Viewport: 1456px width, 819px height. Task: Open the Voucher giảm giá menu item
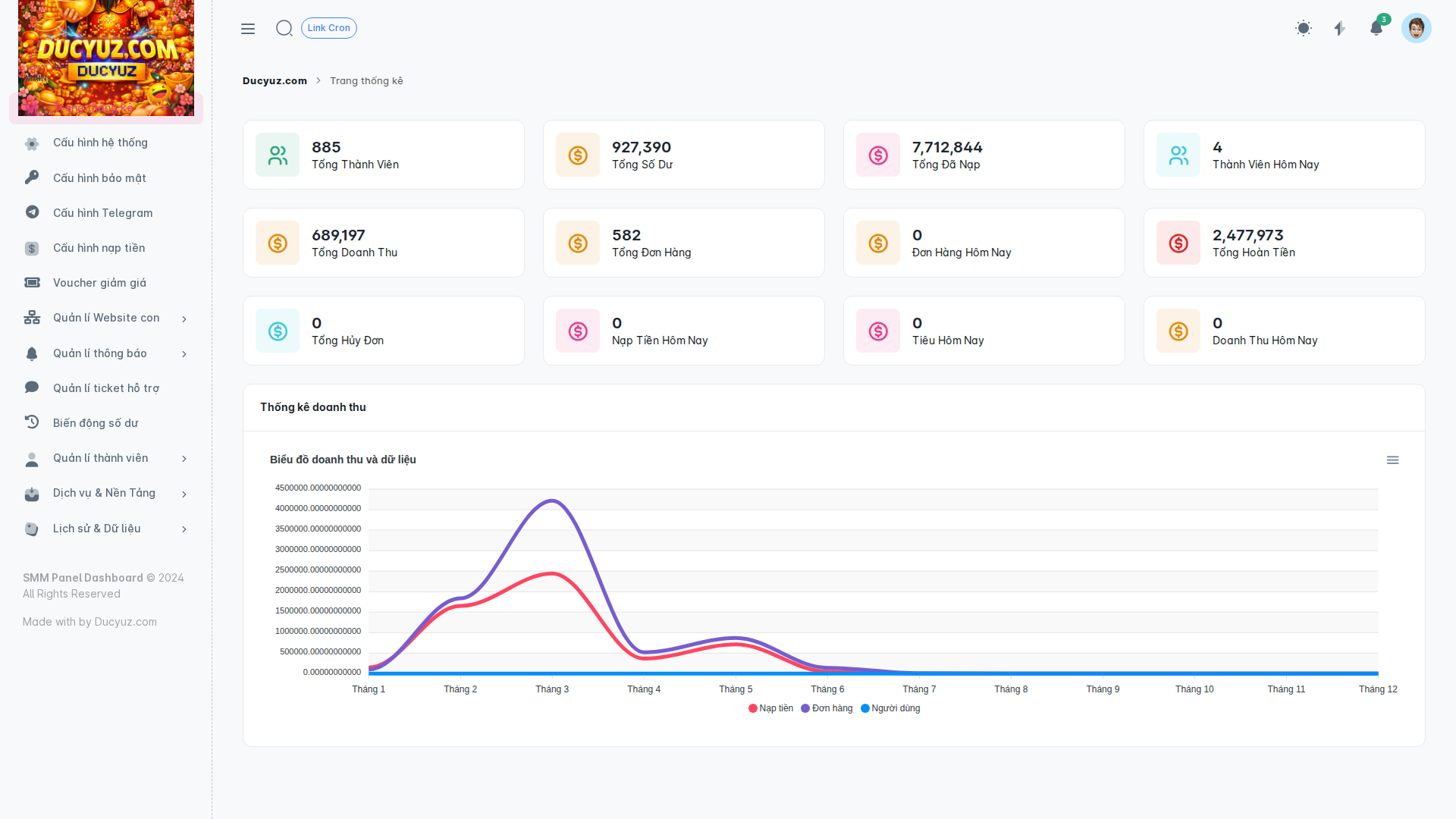(x=105, y=283)
